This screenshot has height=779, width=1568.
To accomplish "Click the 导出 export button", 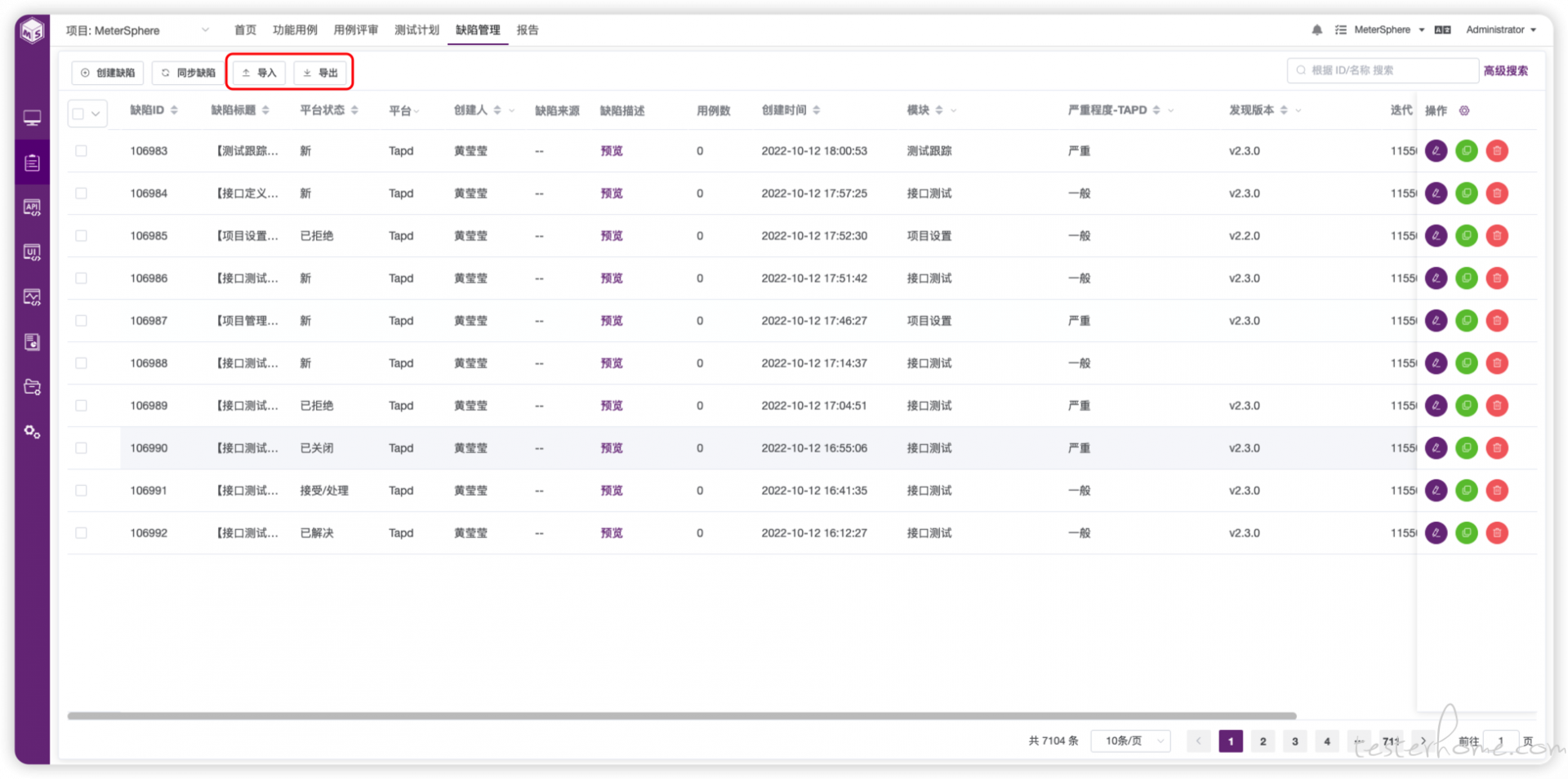I will [x=321, y=73].
